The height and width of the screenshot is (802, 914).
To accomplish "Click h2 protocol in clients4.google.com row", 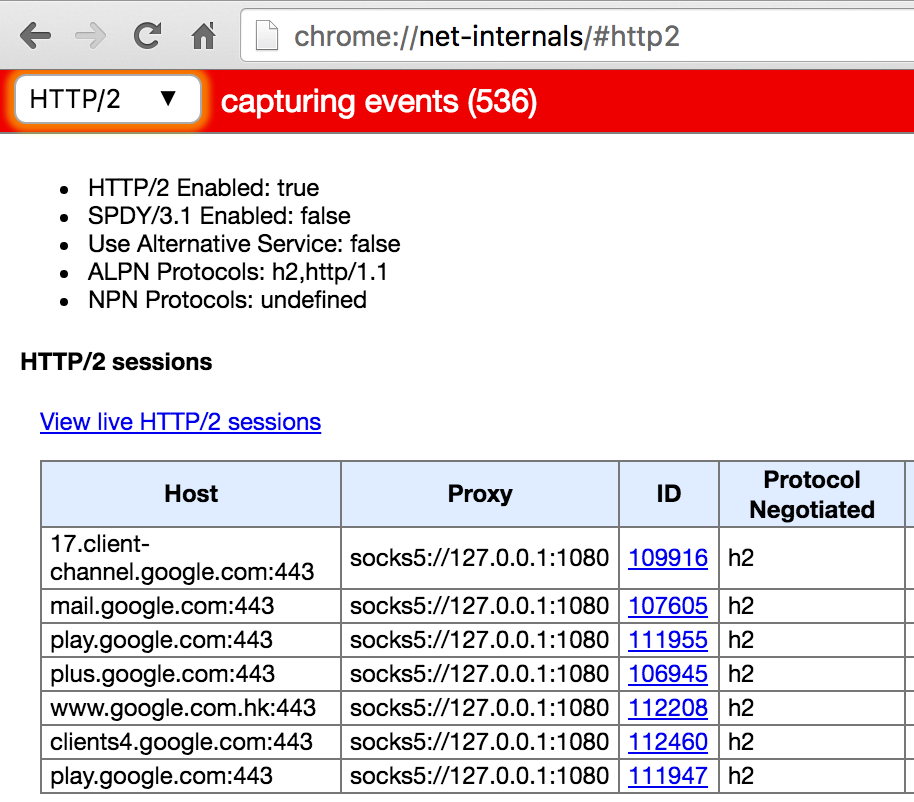I will [x=811, y=742].
